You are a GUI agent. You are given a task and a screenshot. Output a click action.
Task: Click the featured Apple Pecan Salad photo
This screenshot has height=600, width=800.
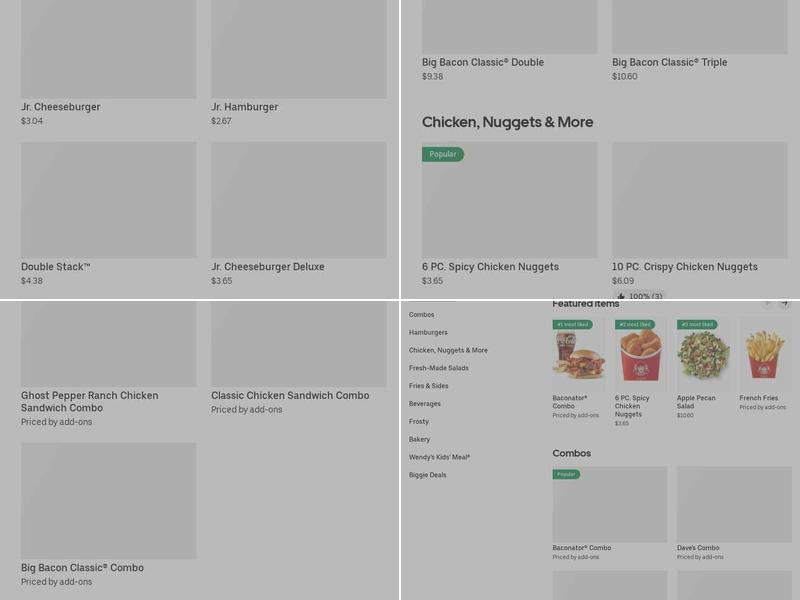pos(703,354)
